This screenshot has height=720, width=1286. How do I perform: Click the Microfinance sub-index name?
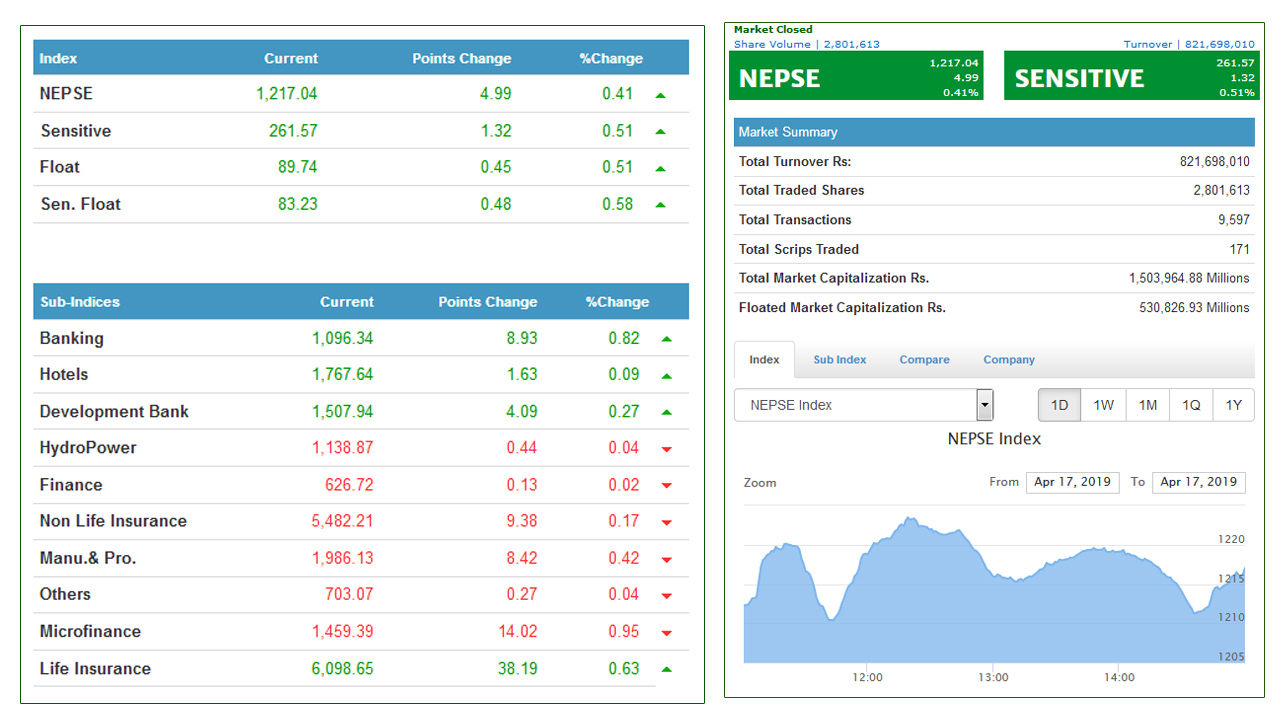pyautogui.click(x=90, y=631)
